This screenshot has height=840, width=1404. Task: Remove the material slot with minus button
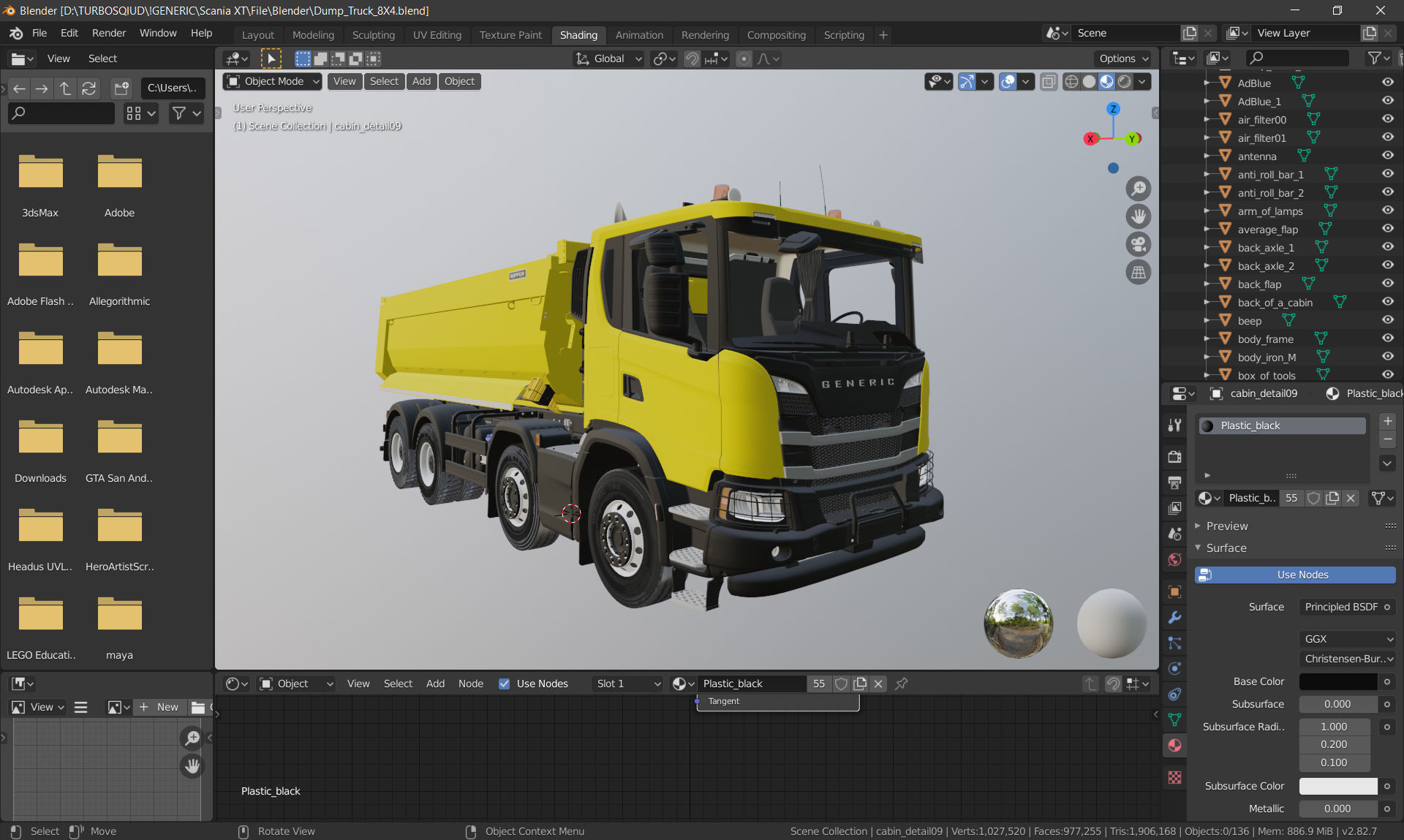point(1387,439)
